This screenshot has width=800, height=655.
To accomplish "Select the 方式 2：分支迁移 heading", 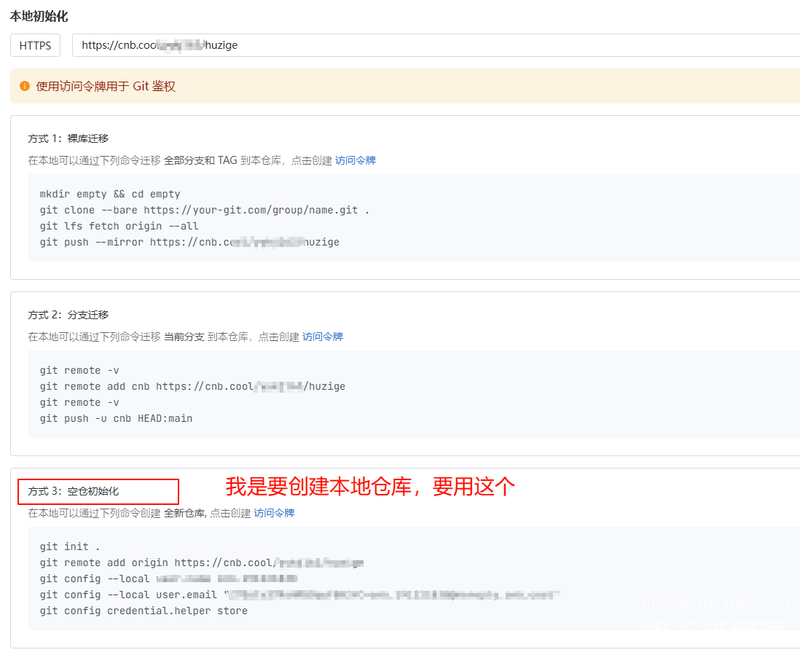I will tap(68, 315).
